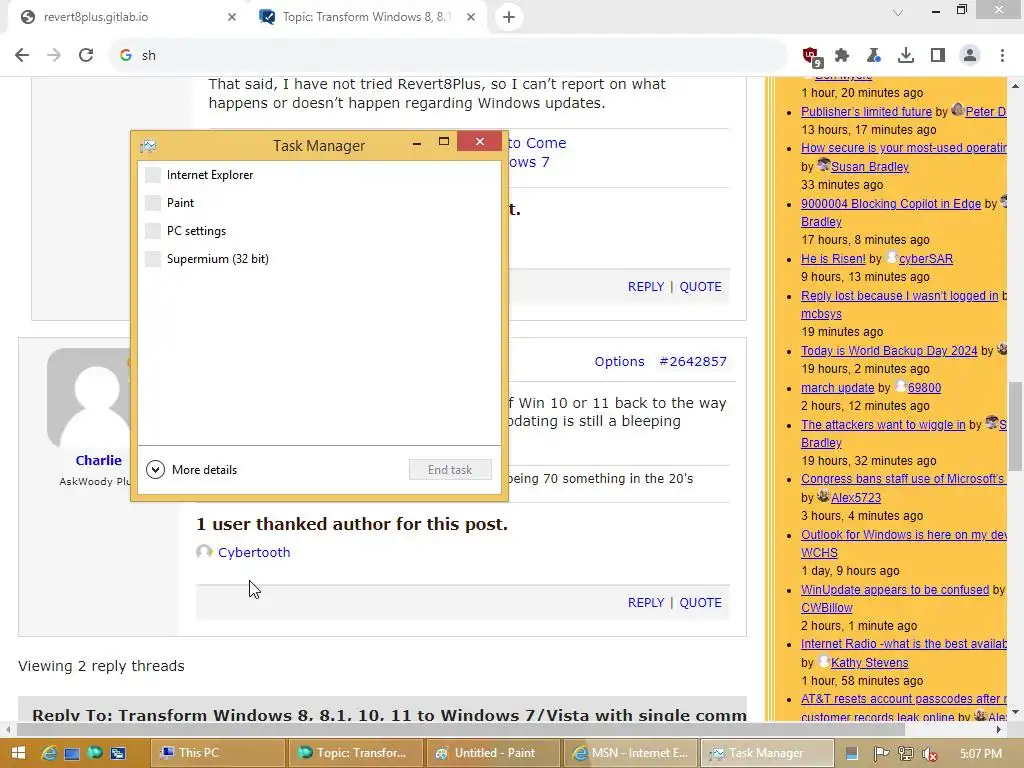Close the Topic: Transform Windows tab
The height and width of the screenshot is (768, 1024).
(x=471, y=17)
